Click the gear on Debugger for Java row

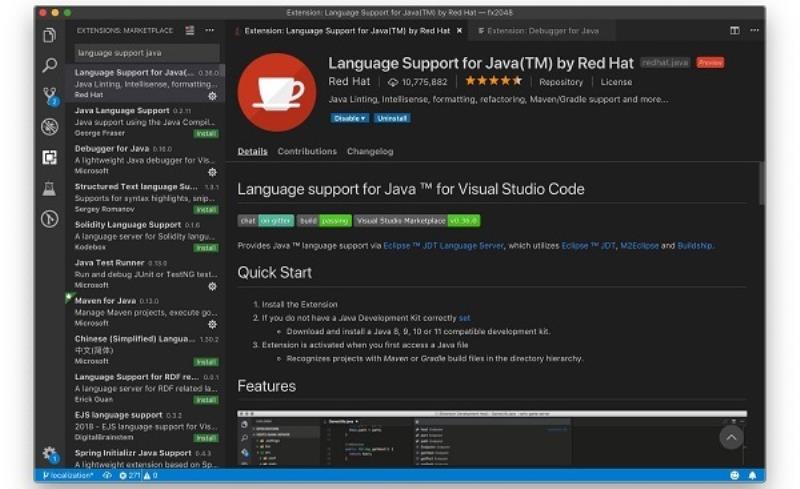[213, 172]
